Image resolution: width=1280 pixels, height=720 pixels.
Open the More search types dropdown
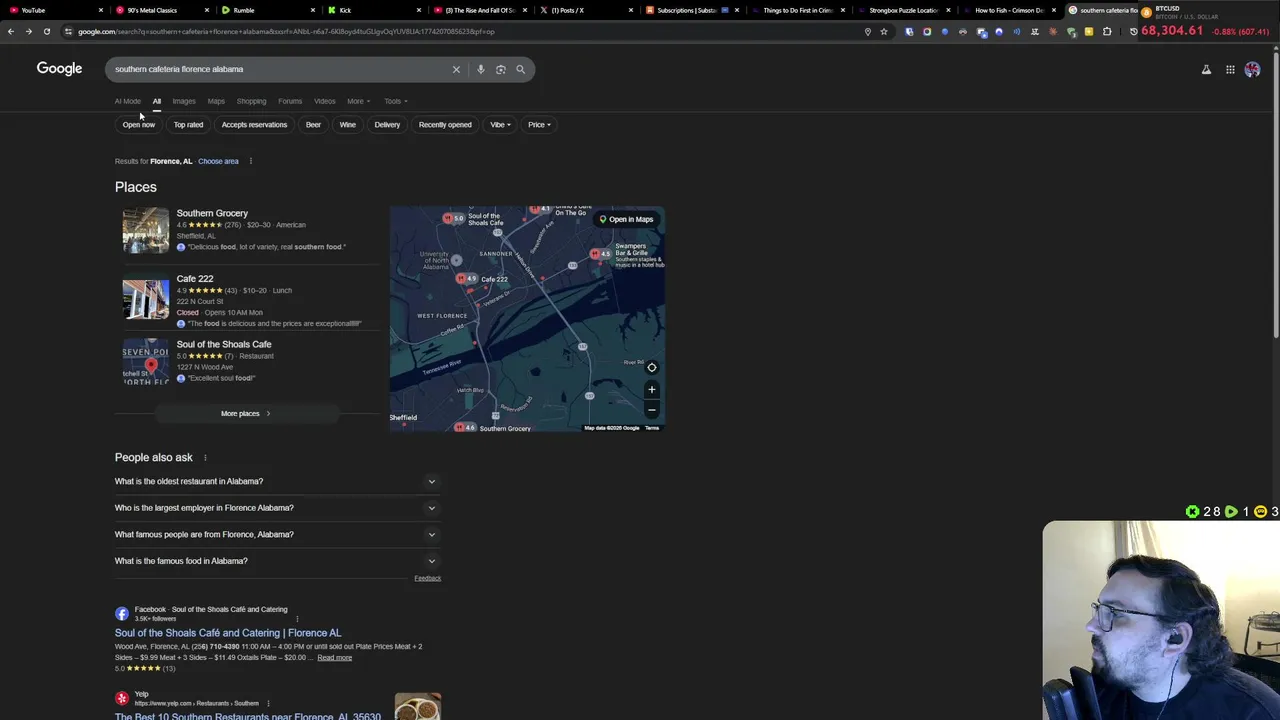(358, 101)
